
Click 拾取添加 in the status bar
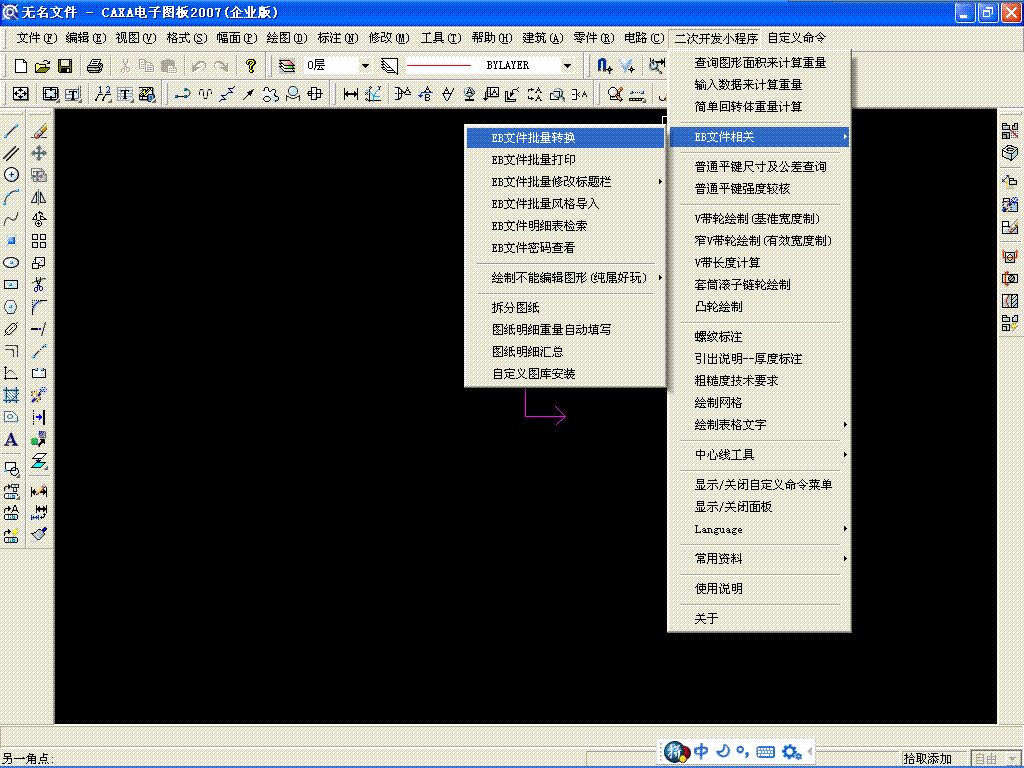tap(927, 758)
